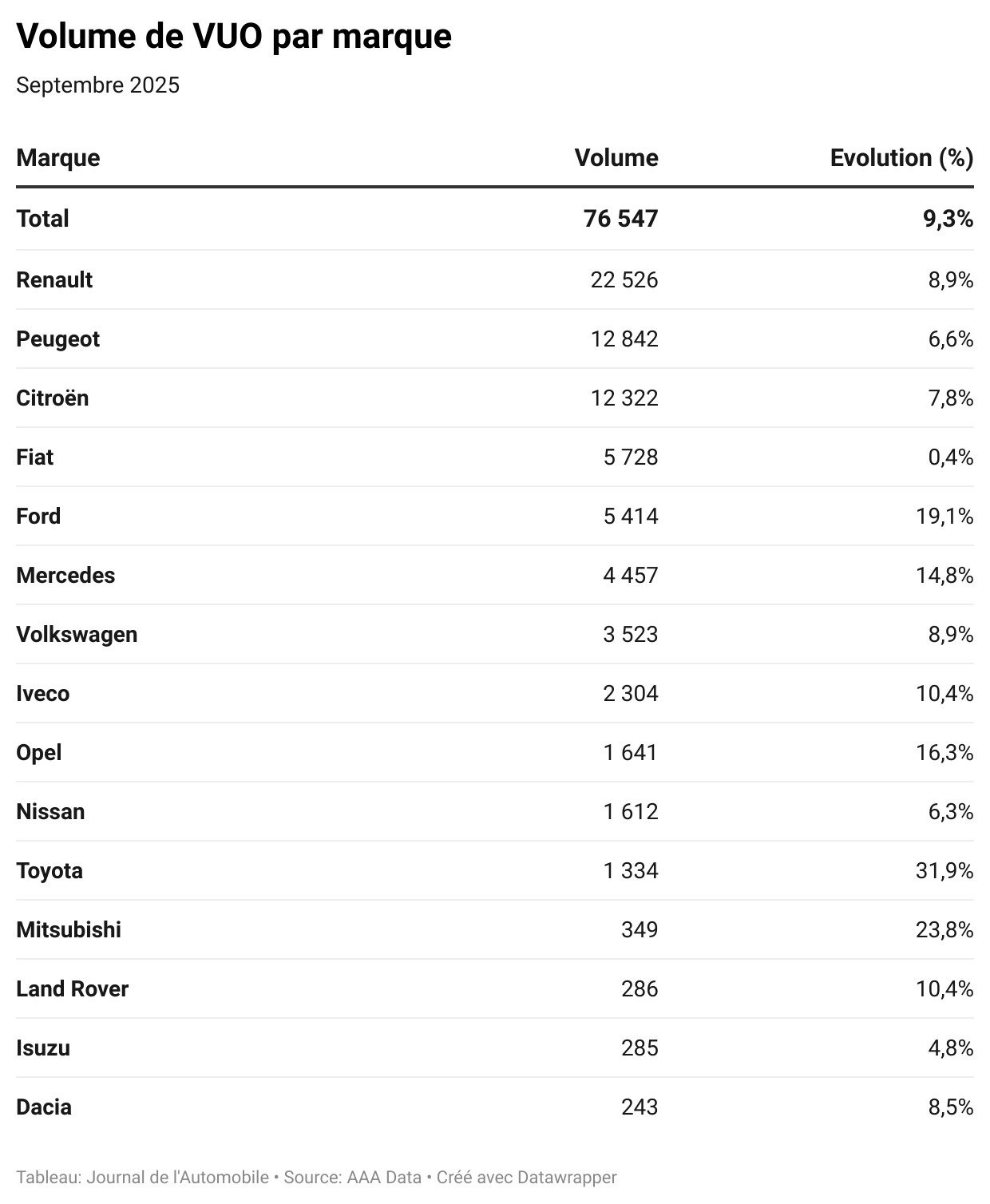Click the Mercedes brand cell
The width and height of the screenshot is (990, 1204).
(x=65, y=576)
